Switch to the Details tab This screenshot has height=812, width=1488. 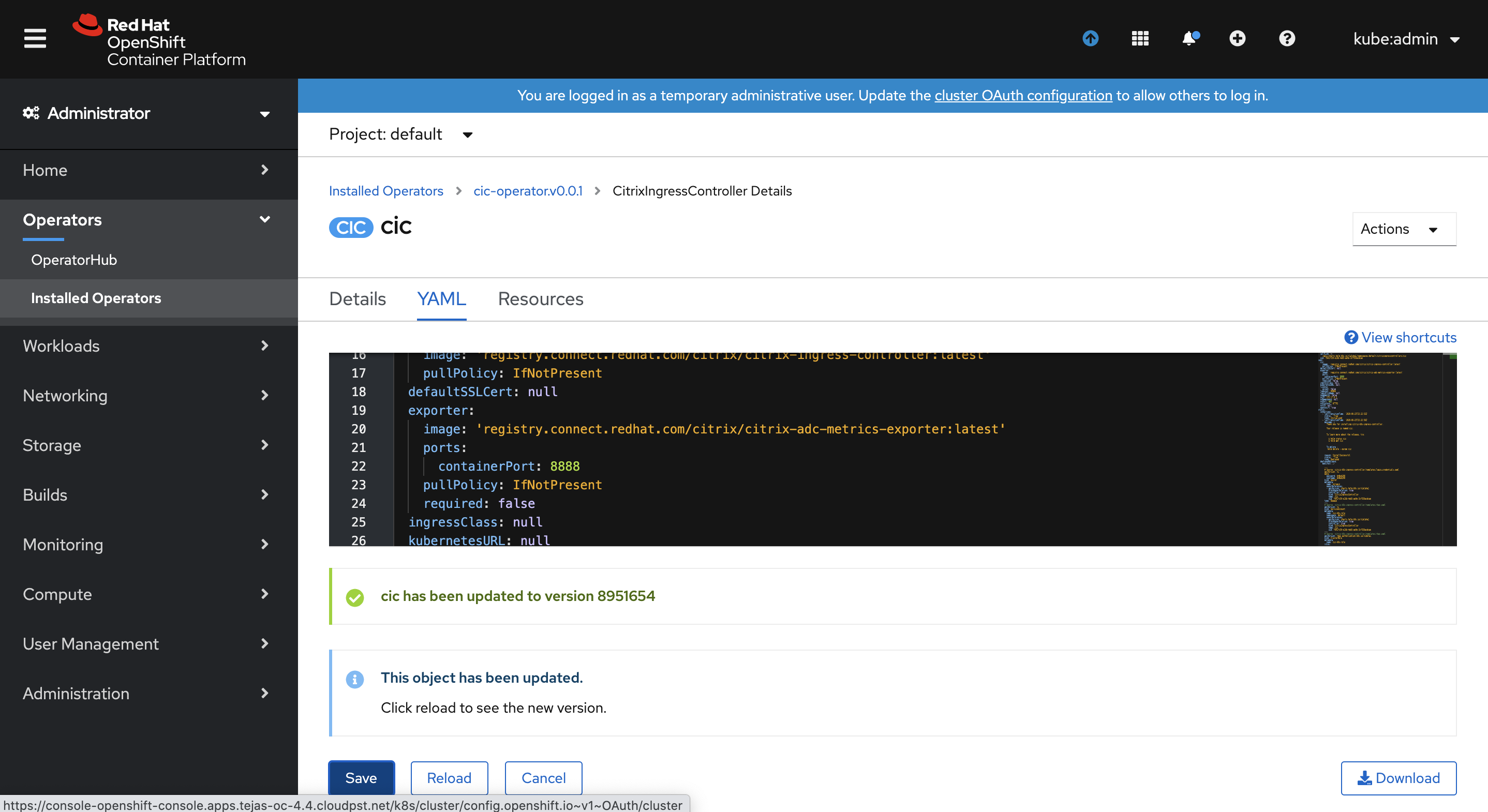[358, 298]
